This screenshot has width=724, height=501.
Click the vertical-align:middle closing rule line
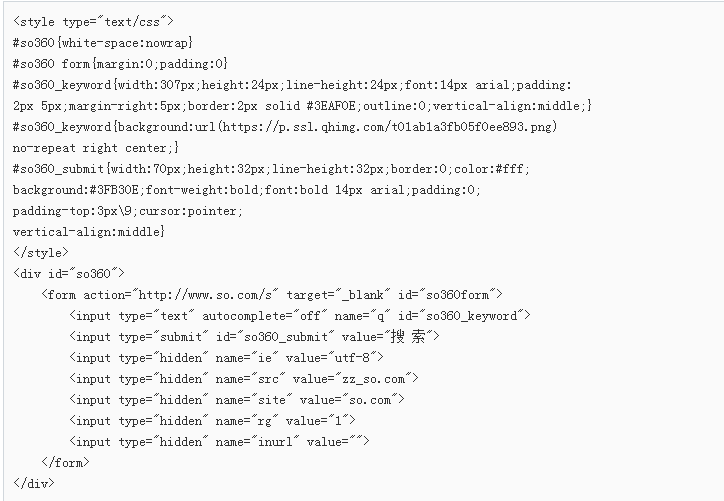pos(89,232)
